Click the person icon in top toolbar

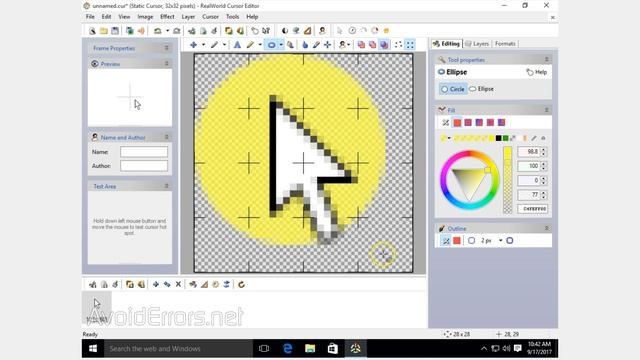(x=322, y=31)
